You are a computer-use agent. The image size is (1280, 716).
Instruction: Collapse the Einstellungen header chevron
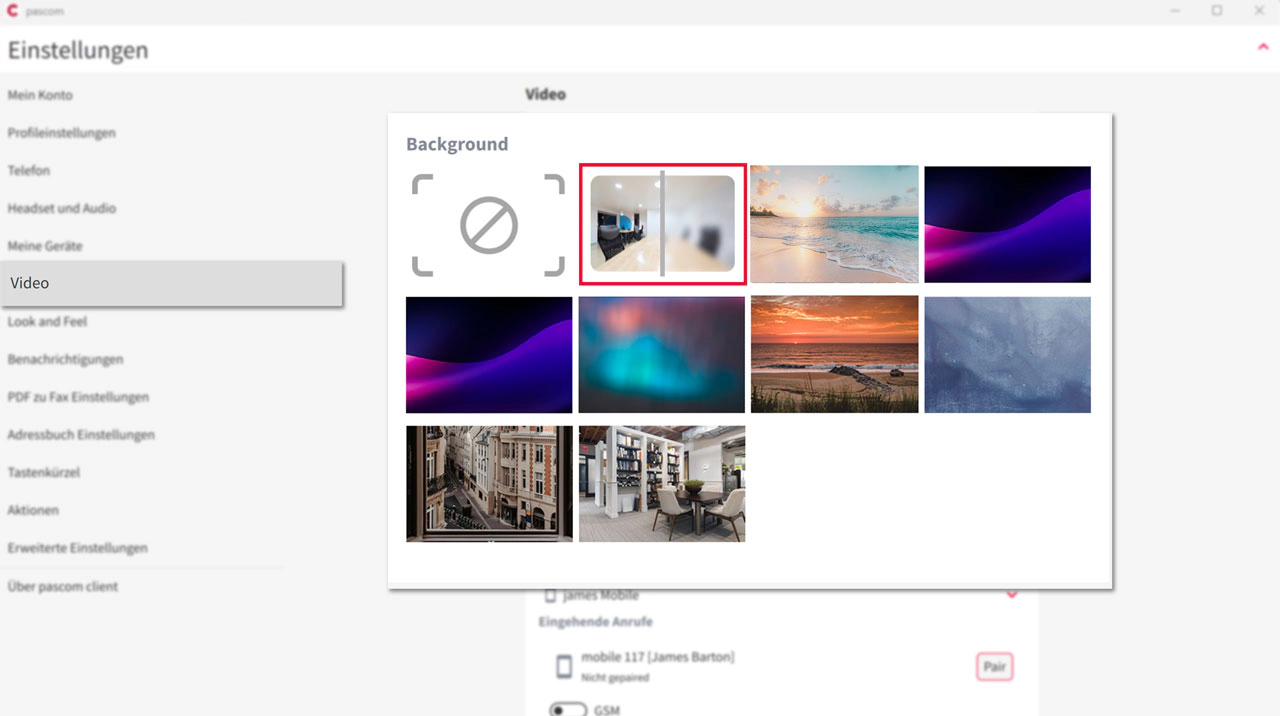click(x=1262, y=48)
